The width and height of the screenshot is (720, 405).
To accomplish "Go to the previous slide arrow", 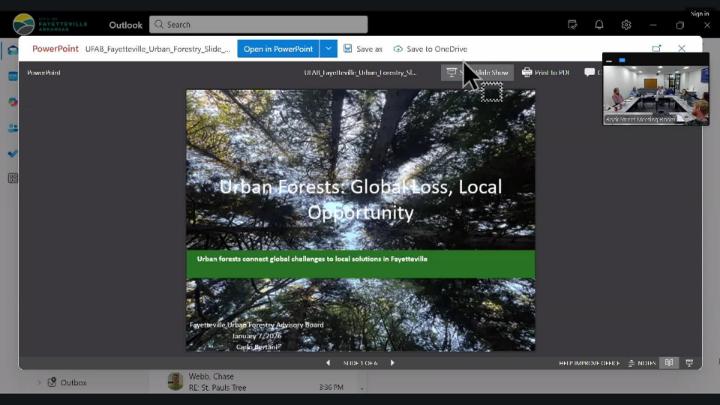I will pos(328,363).
